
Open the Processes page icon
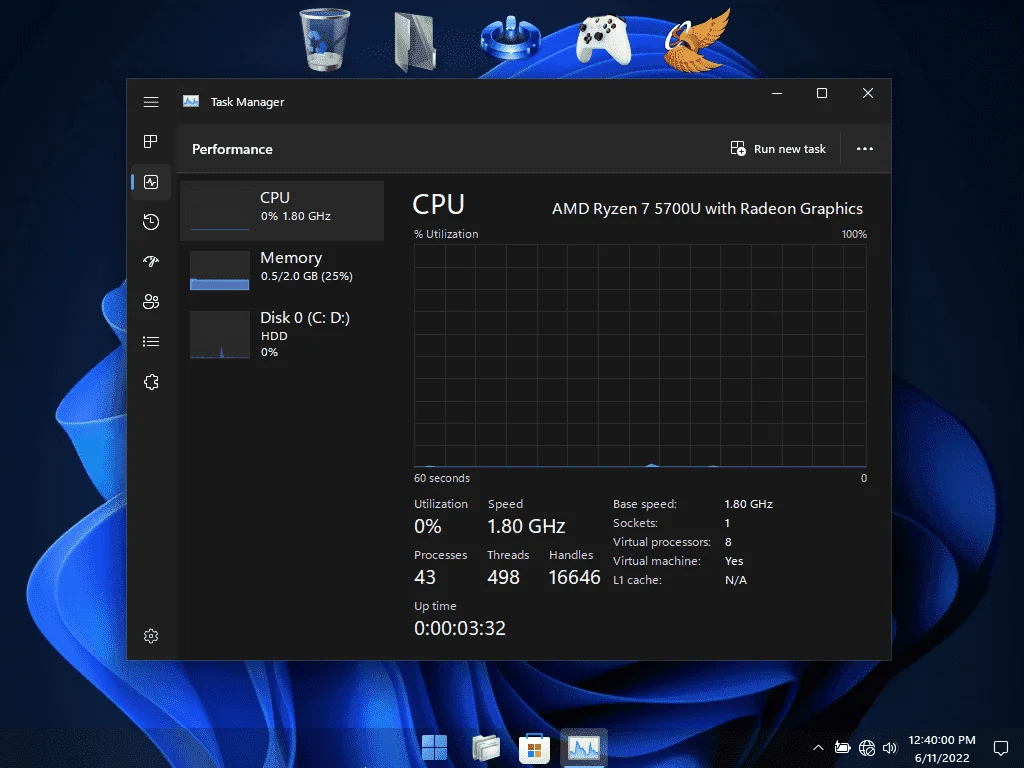click(151, 141)
